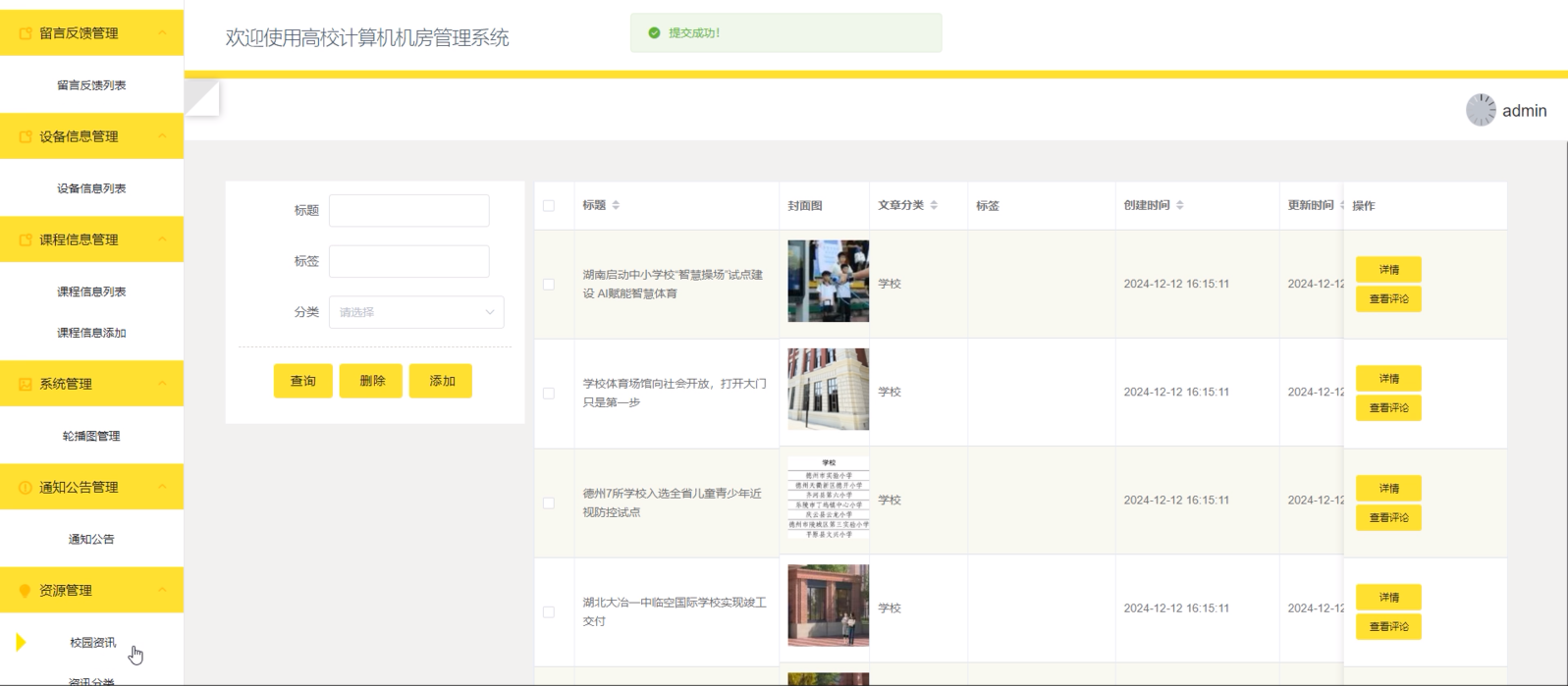Click the admin username text
The image size is (1568, 686).
(1524, 111)
